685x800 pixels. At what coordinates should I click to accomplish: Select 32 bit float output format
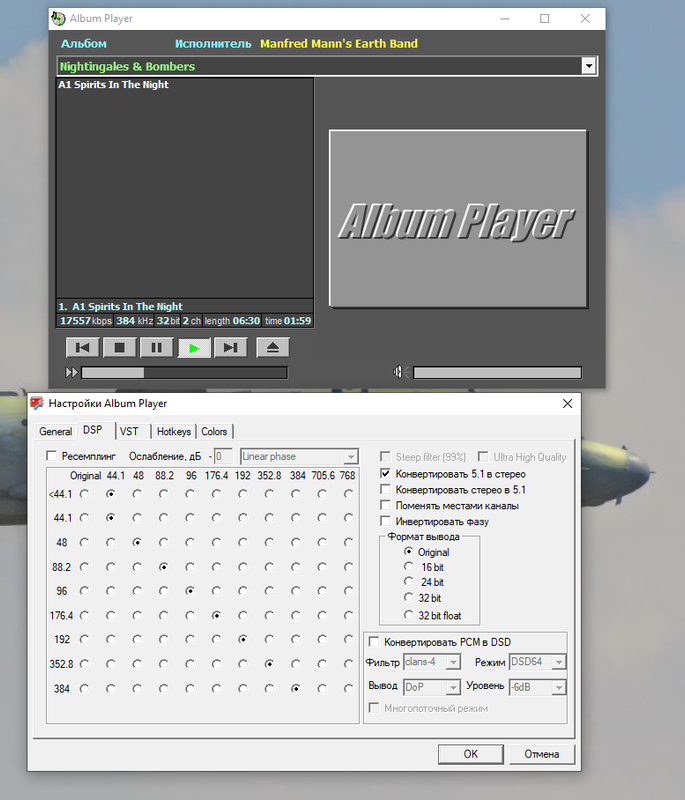click(408, 615)
